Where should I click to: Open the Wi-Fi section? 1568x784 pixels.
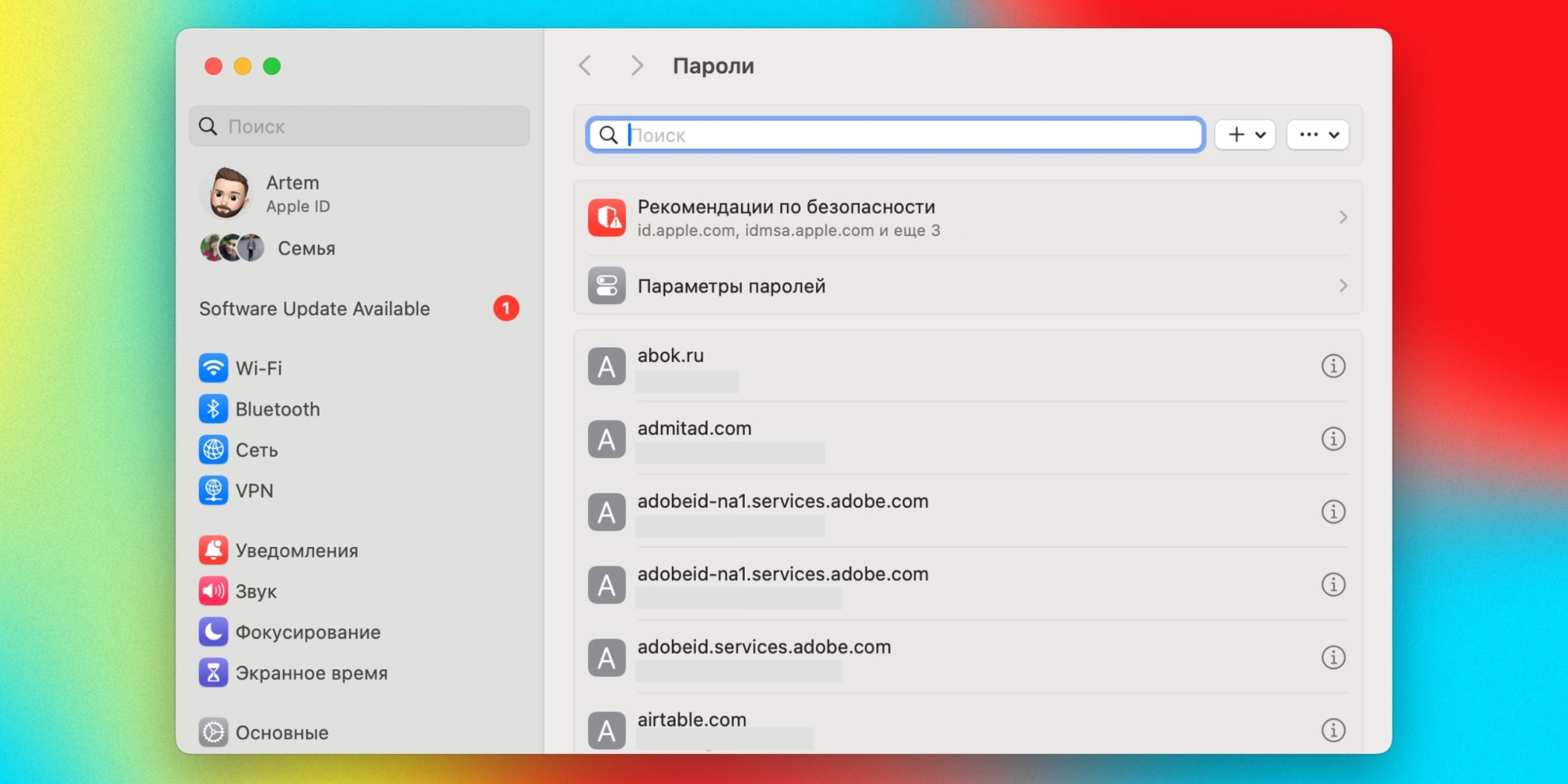pyautogui.click(x=359, y=368)
